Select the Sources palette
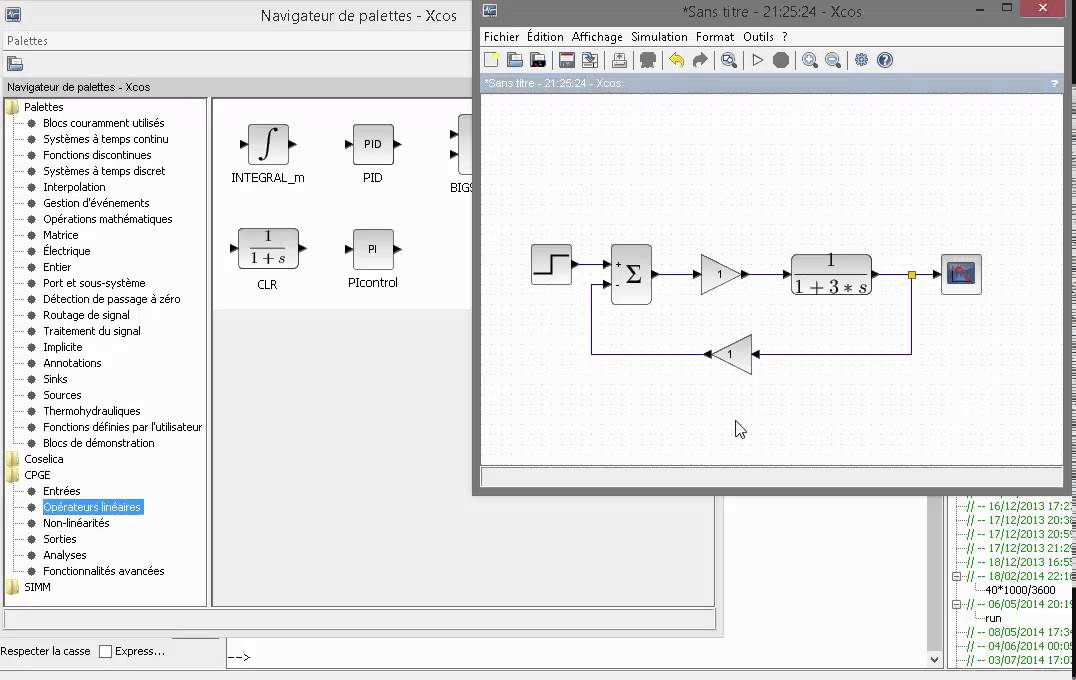 tap(62, 395)
